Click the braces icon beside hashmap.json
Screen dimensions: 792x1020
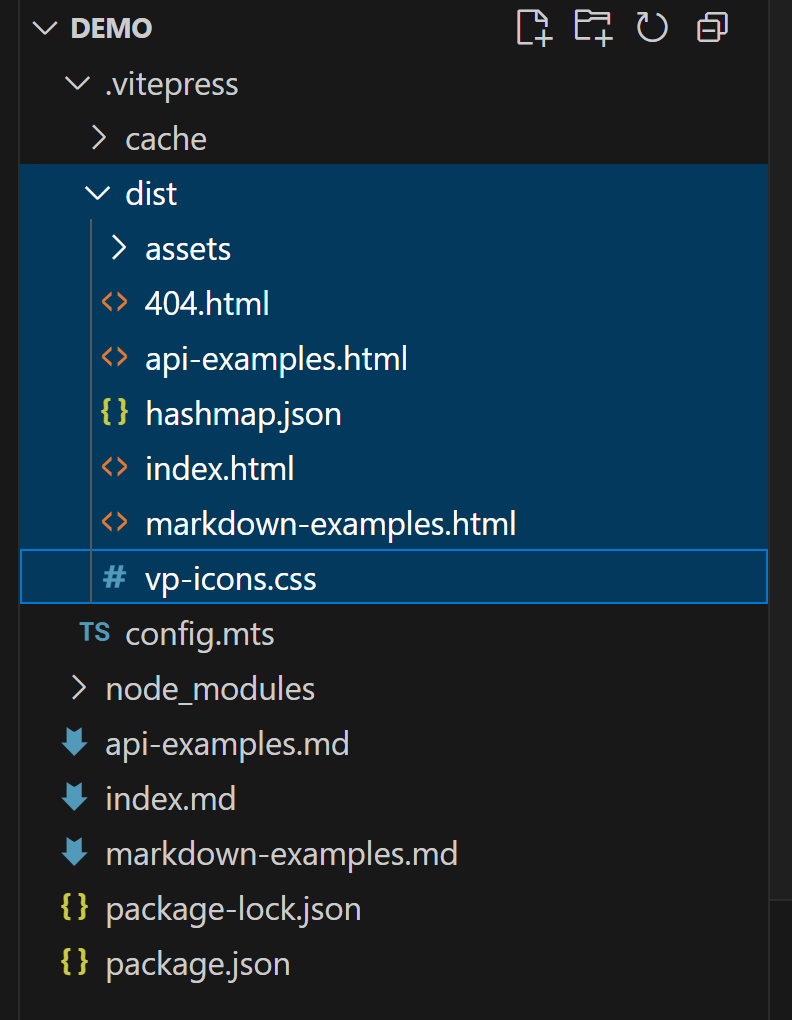pos(115,413)
